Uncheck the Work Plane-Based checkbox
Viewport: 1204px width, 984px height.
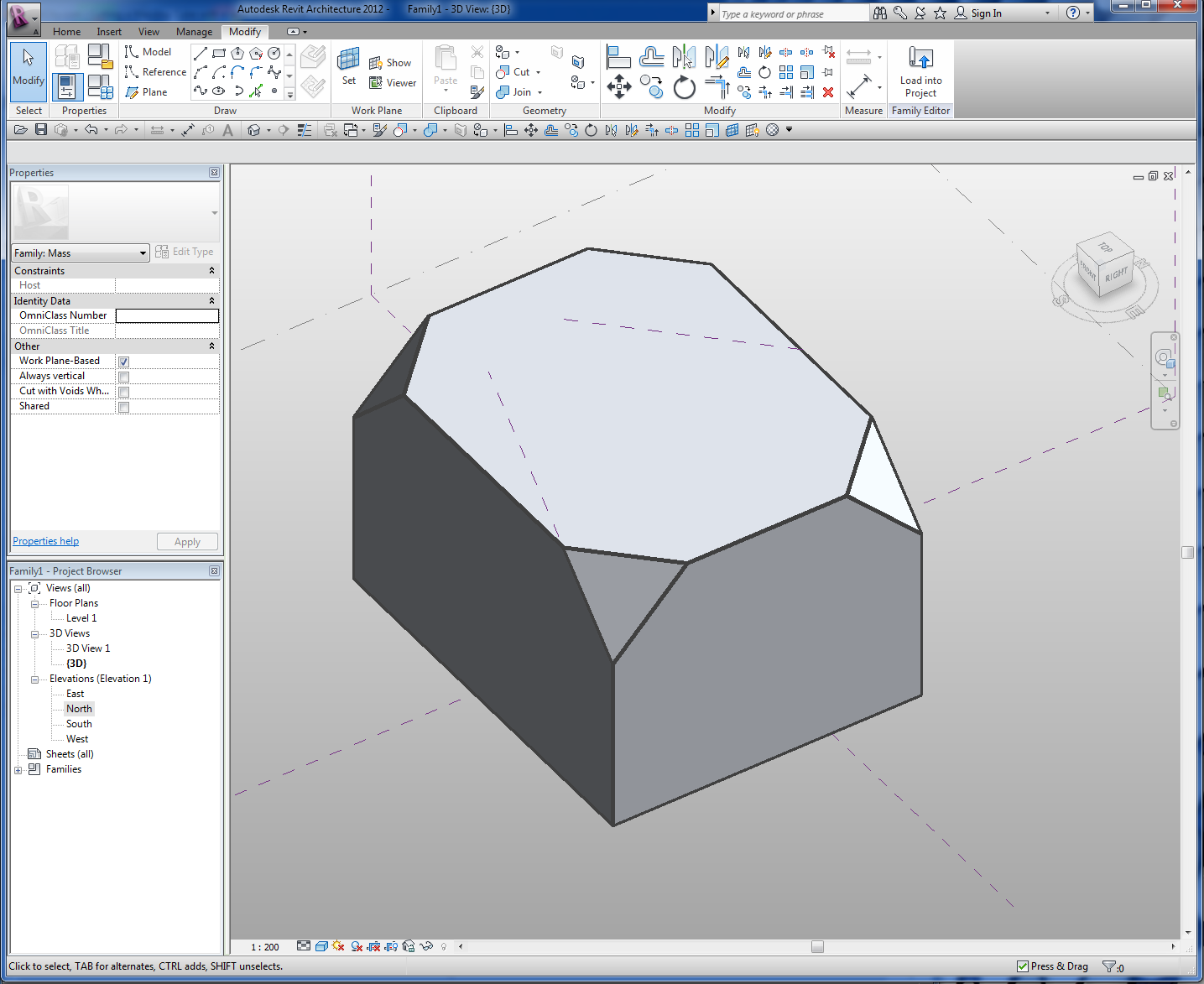click(x=123, y=362)
